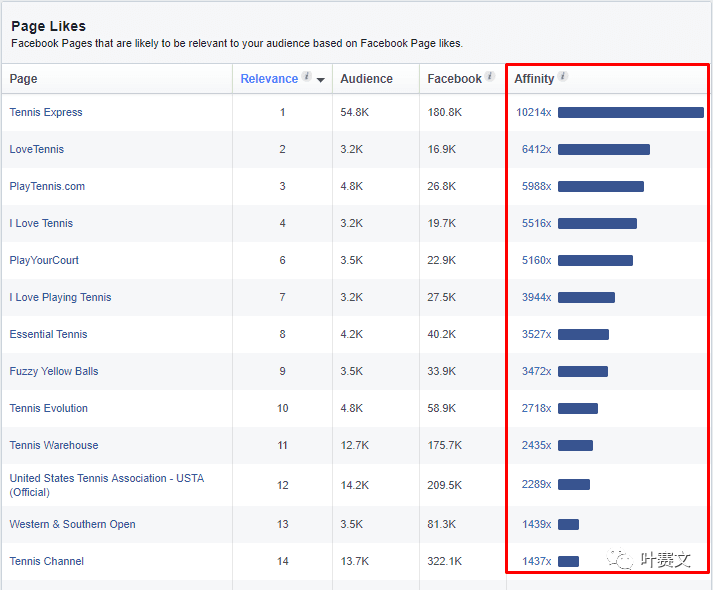Click the 10214x affinity value
The width and height of the screenshot is (713, 590).
(x=534, y=112)
